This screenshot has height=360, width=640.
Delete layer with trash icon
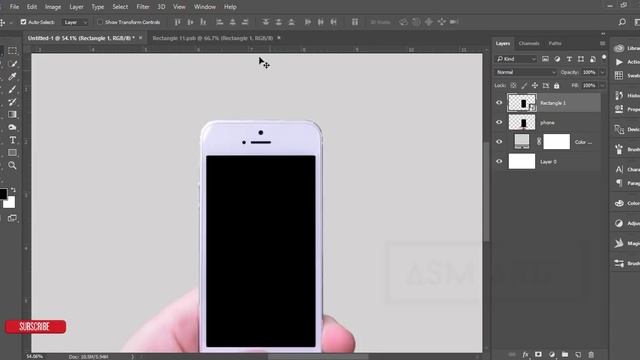click(591, 354)
